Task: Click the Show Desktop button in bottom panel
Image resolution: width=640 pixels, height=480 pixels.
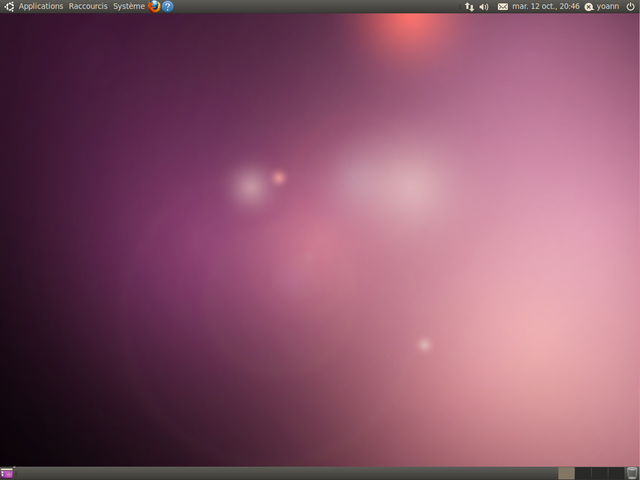Action: click(7, 473)
